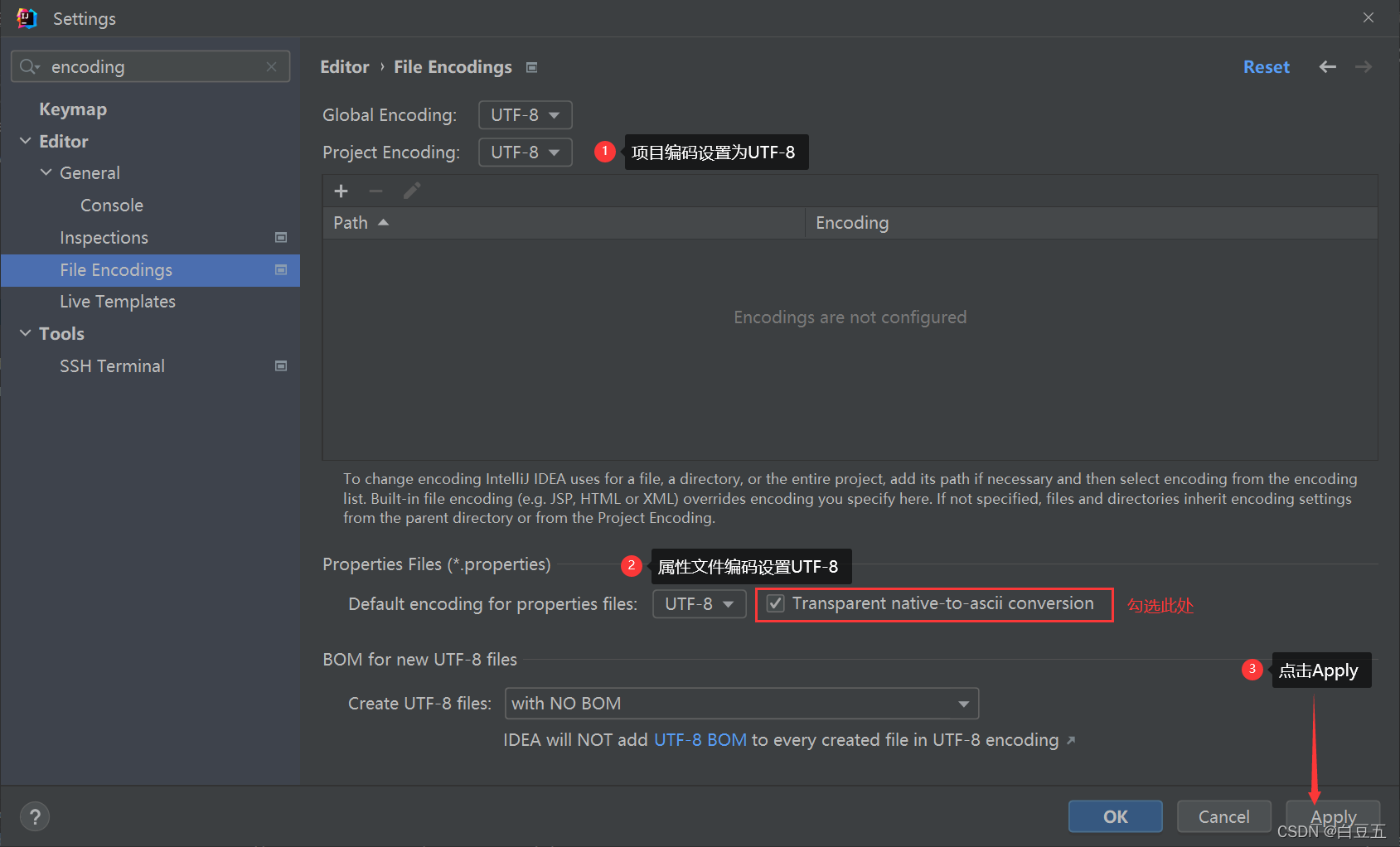1400x847 pixels.
Task: Click the 'Global Encoding:' label
Action: (390, 115)
